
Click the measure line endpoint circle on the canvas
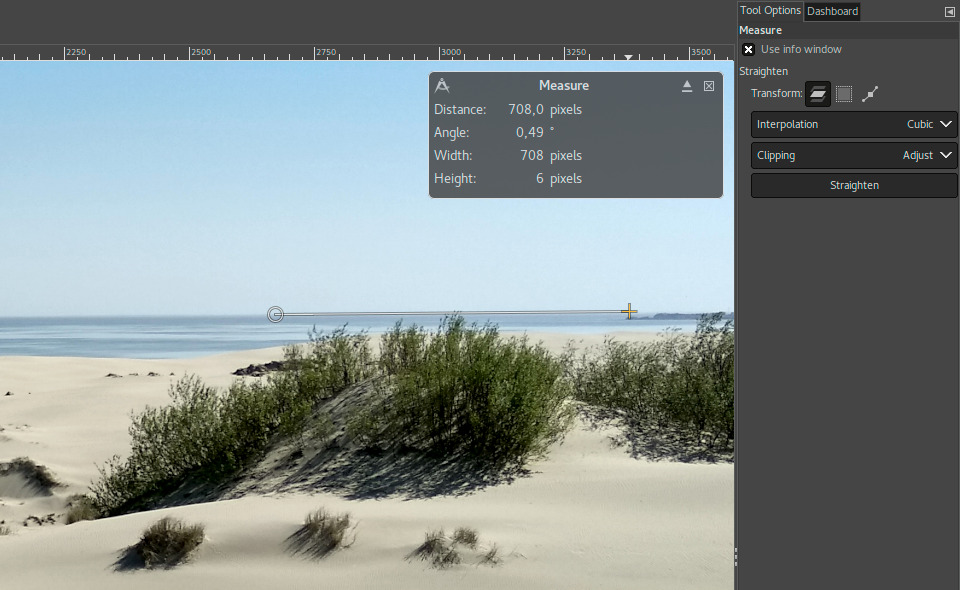click(x=276, y=314)
